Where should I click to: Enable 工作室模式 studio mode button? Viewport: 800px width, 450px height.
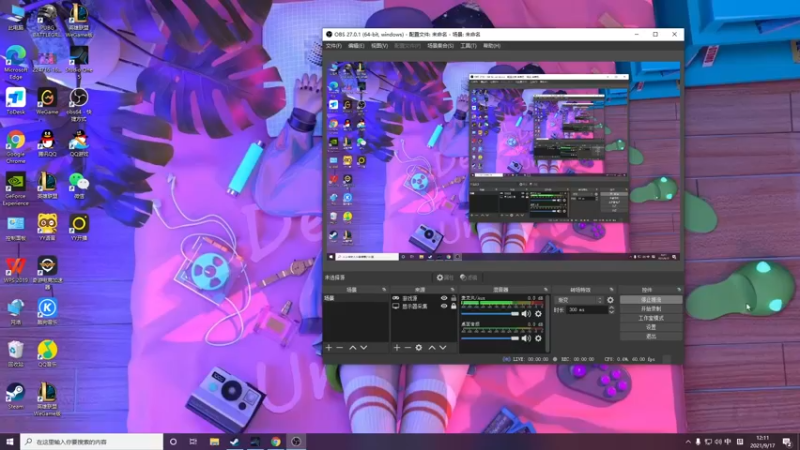pyautogui.click(x=651, y=318)
